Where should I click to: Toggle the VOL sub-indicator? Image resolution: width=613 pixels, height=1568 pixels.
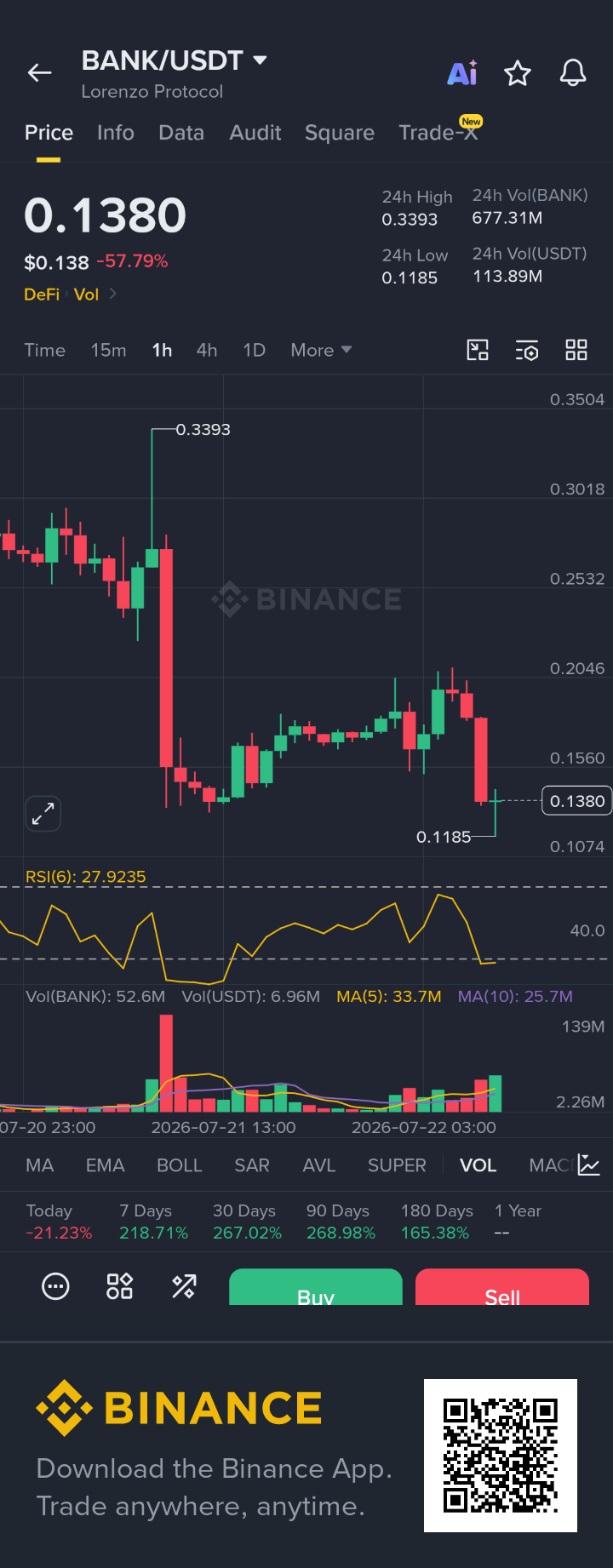click(478, 1165)
